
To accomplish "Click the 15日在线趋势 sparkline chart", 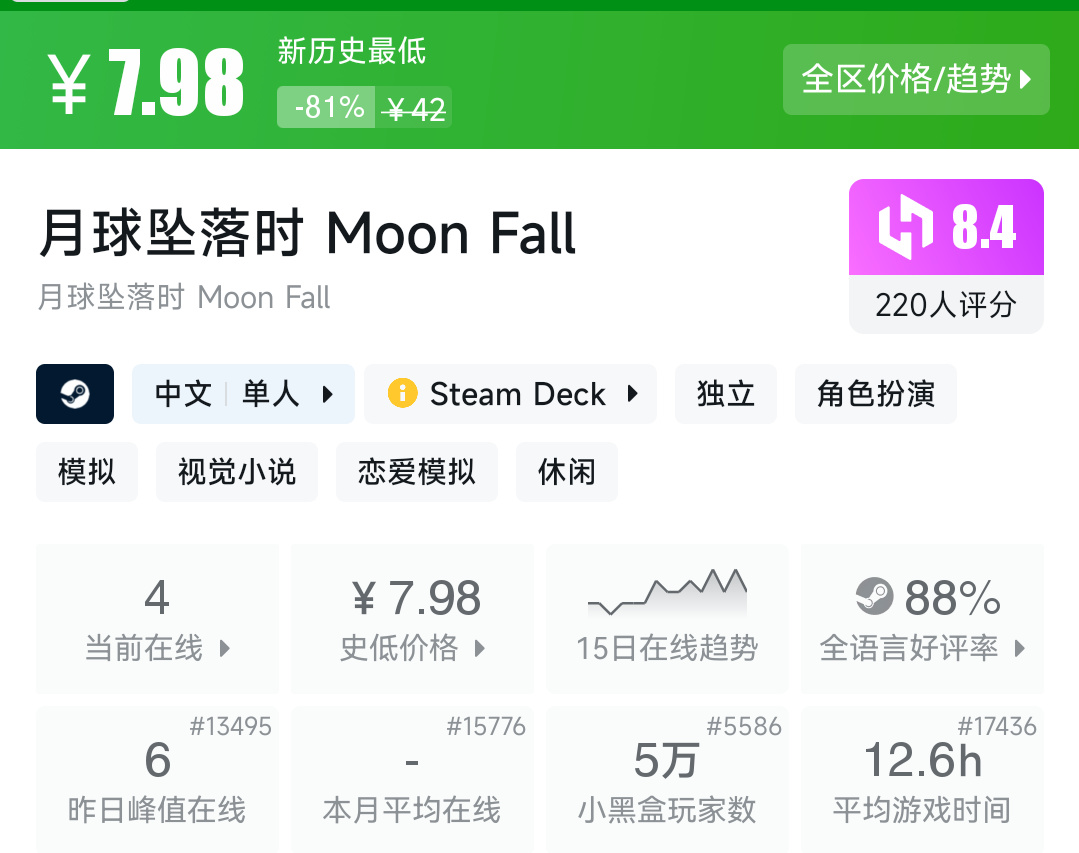I will (x=667, y=595).
